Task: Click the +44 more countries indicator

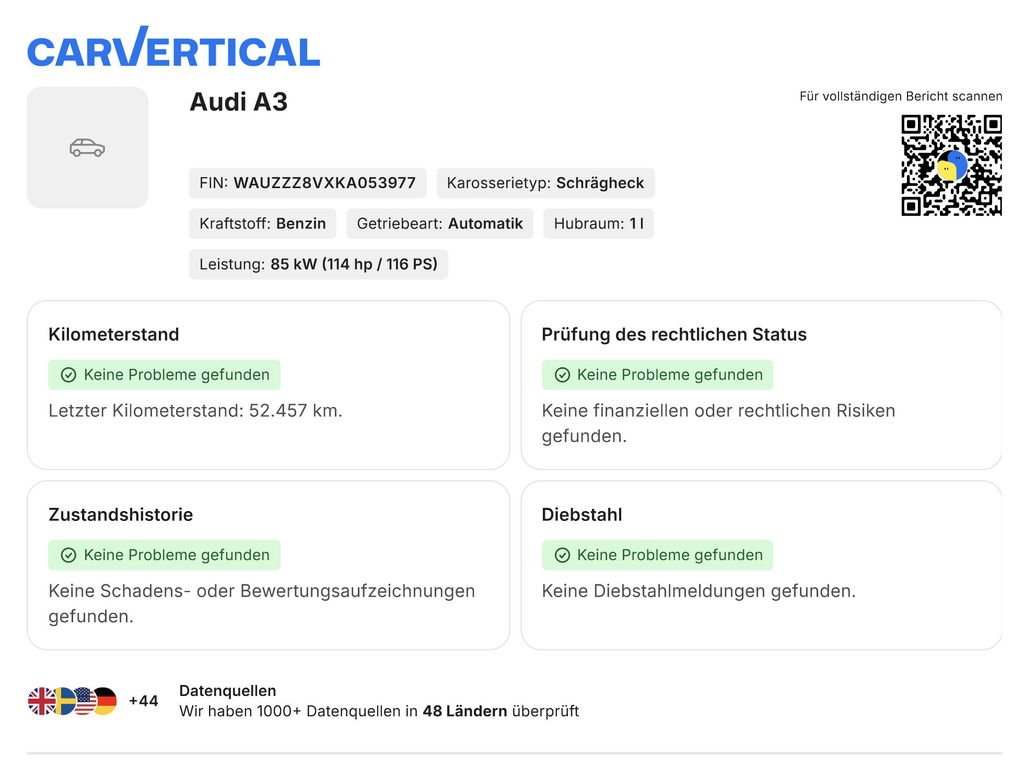Action: [144, 701]
